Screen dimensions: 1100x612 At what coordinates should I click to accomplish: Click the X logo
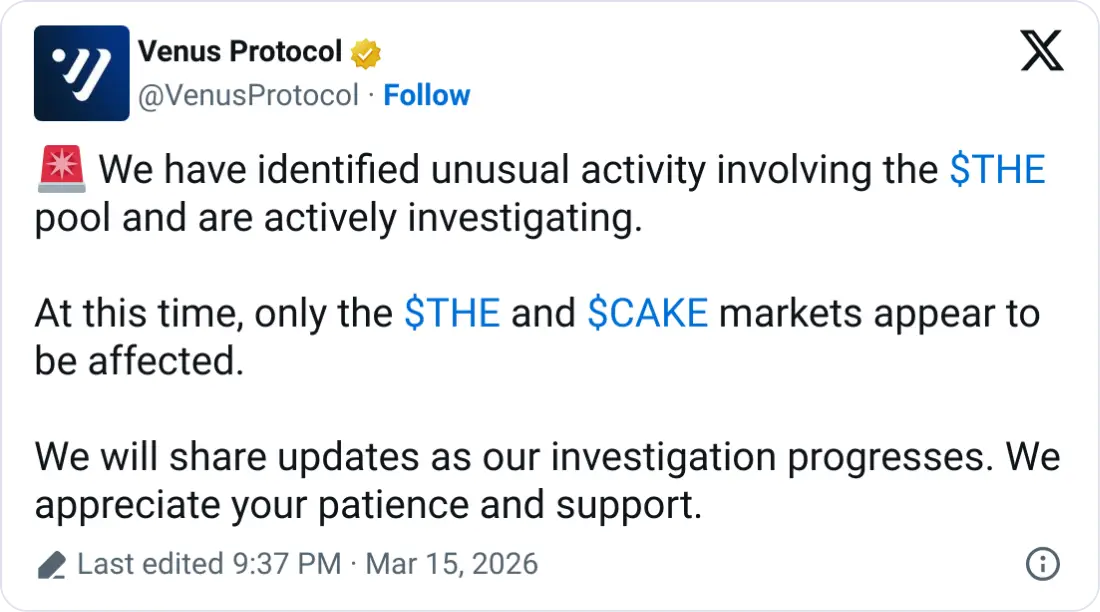point(1042,50)
